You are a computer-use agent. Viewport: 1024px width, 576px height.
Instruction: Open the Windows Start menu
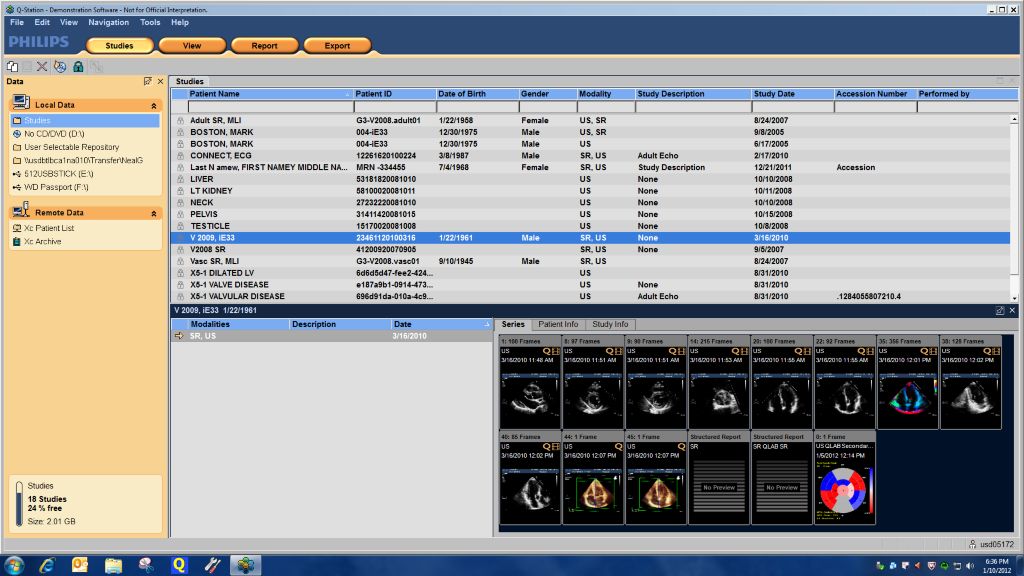click(x=14, y=565)
